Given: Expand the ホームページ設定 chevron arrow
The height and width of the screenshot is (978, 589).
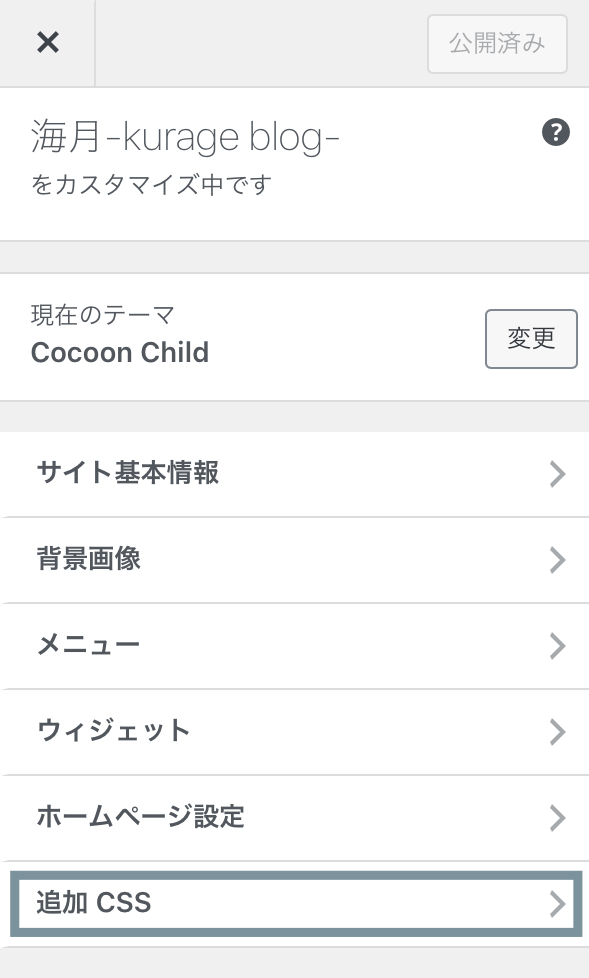Looking at the screenshot, I should [557, 818].
